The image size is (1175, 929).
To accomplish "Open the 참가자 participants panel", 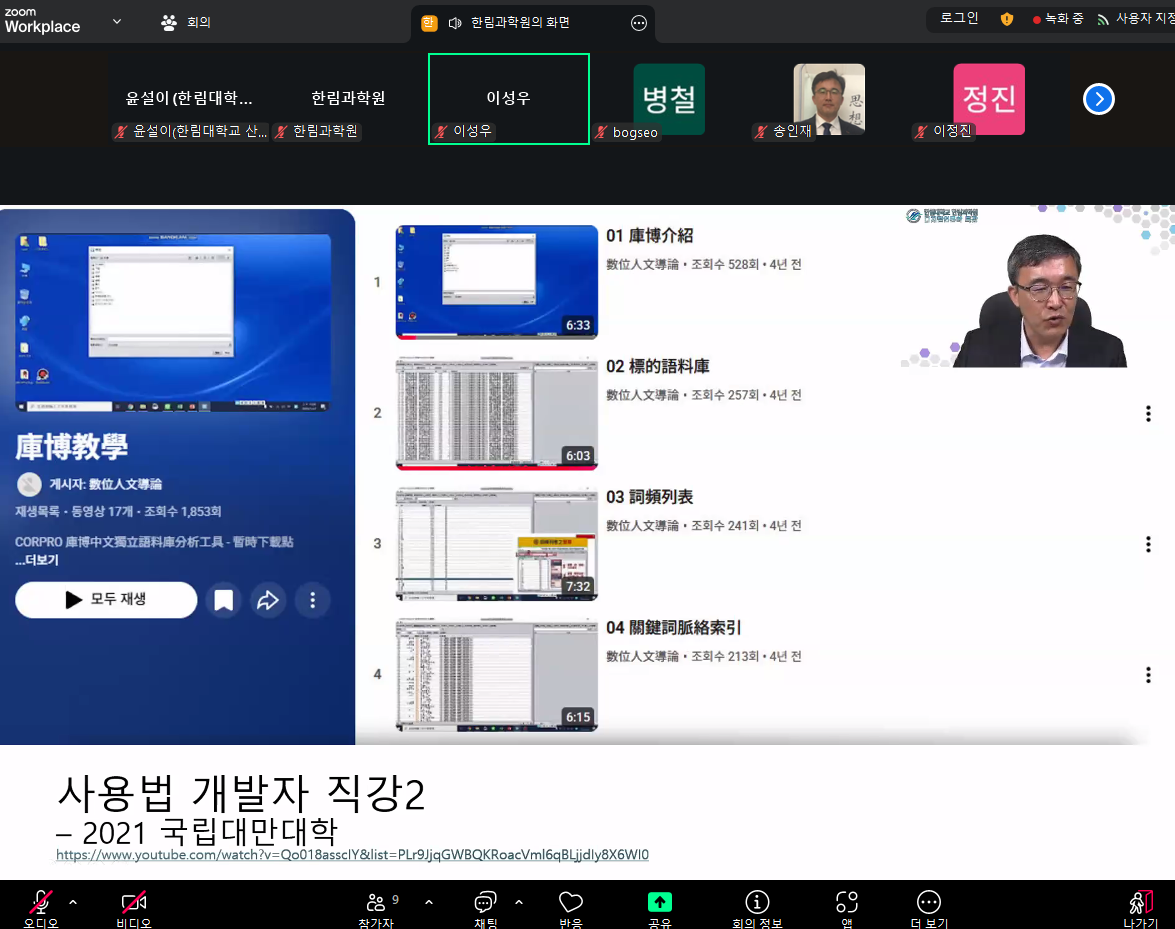I will pyautogui.click(x=376, y=903).
